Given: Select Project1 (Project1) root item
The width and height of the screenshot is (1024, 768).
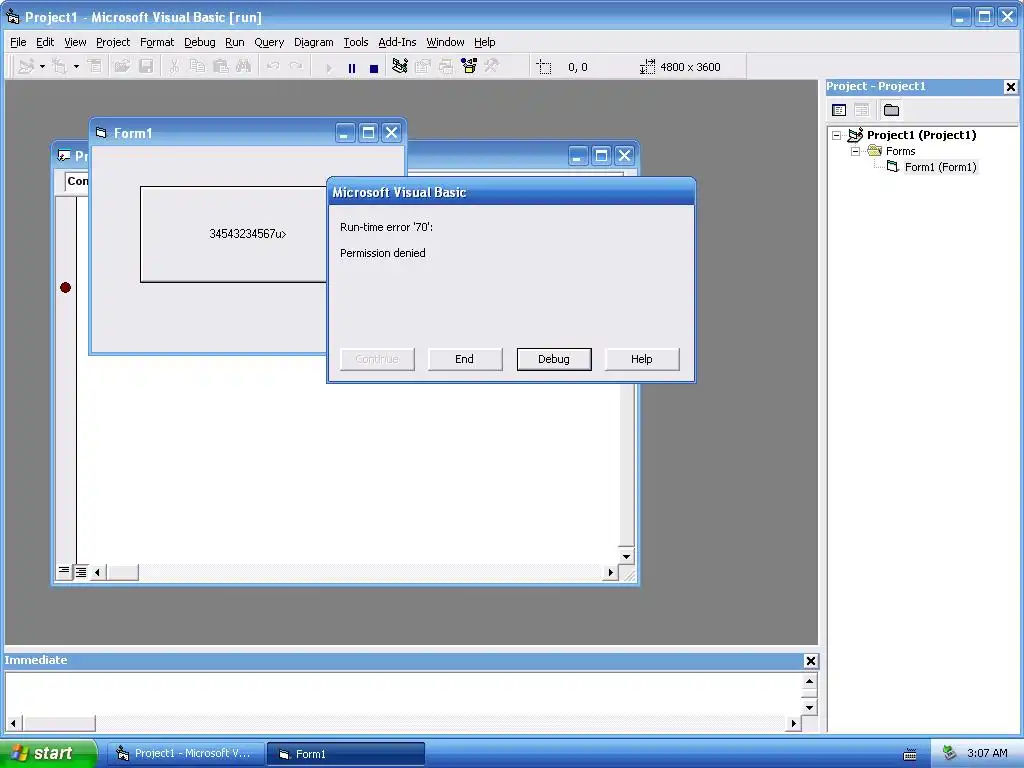Looking at the screenshot, I should pos(921,135).
